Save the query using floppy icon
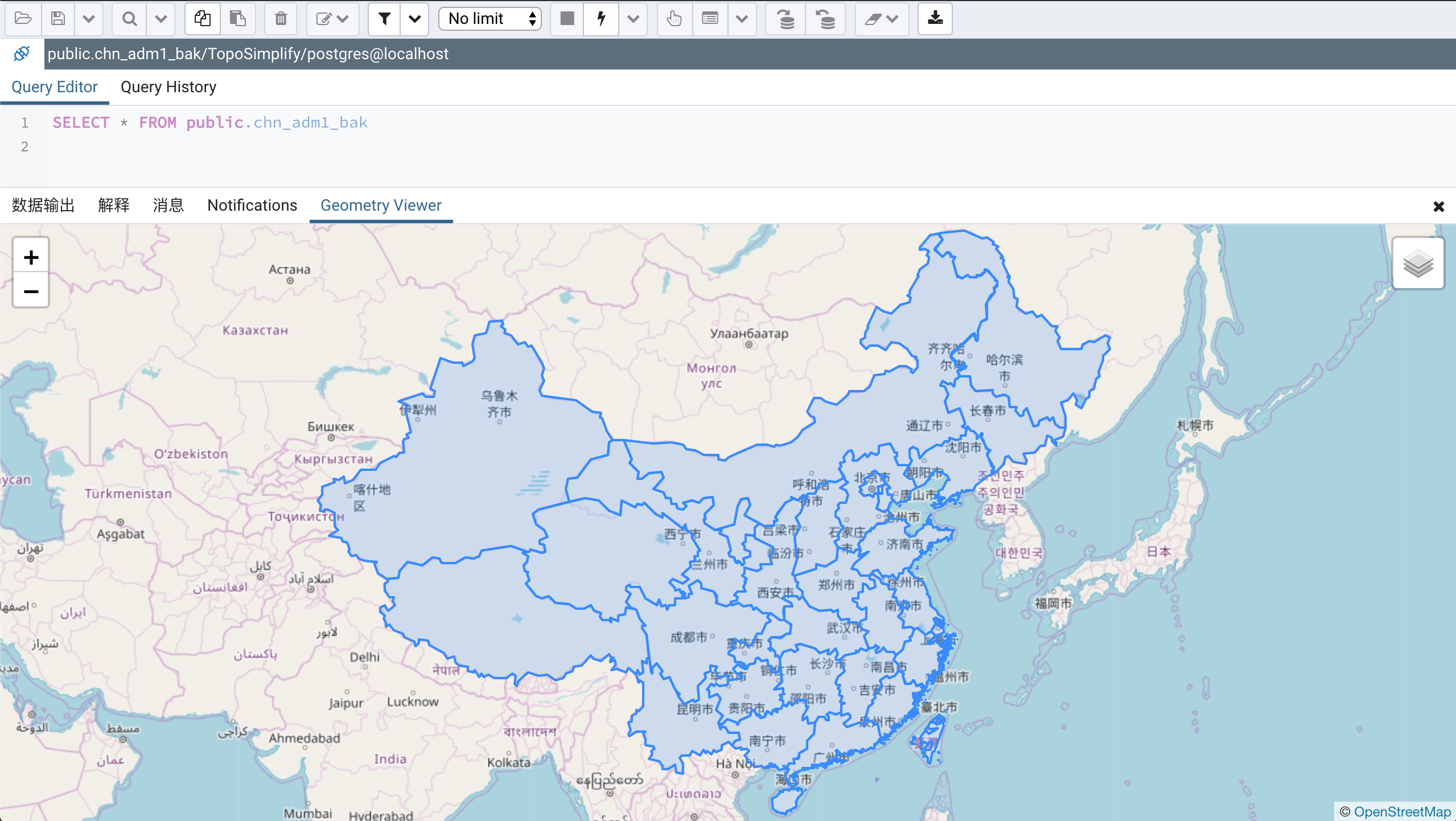Viewport: 1456px width, 821px height. 58,19
